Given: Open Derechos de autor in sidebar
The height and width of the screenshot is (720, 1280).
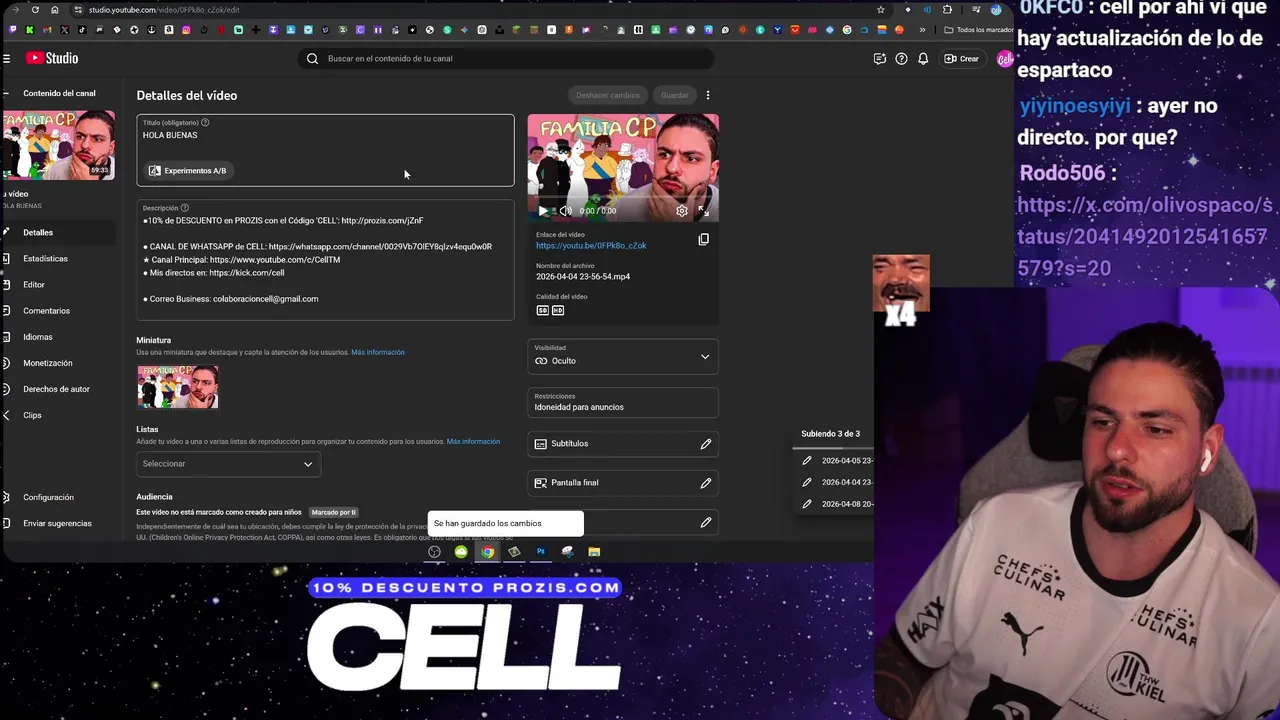Looking at the screenshot, I should pos(58,389).
